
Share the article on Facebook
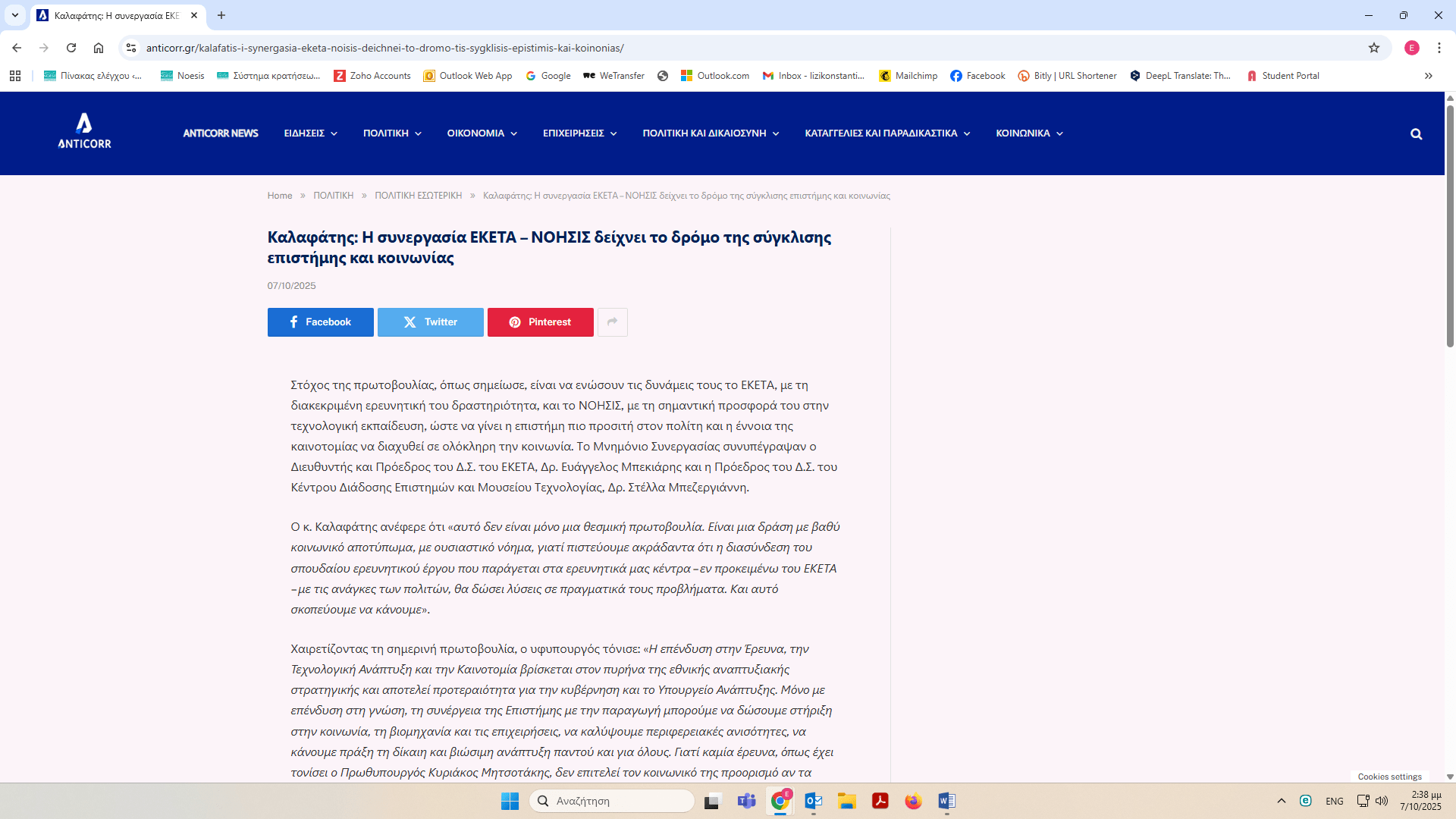click(320, 322)
